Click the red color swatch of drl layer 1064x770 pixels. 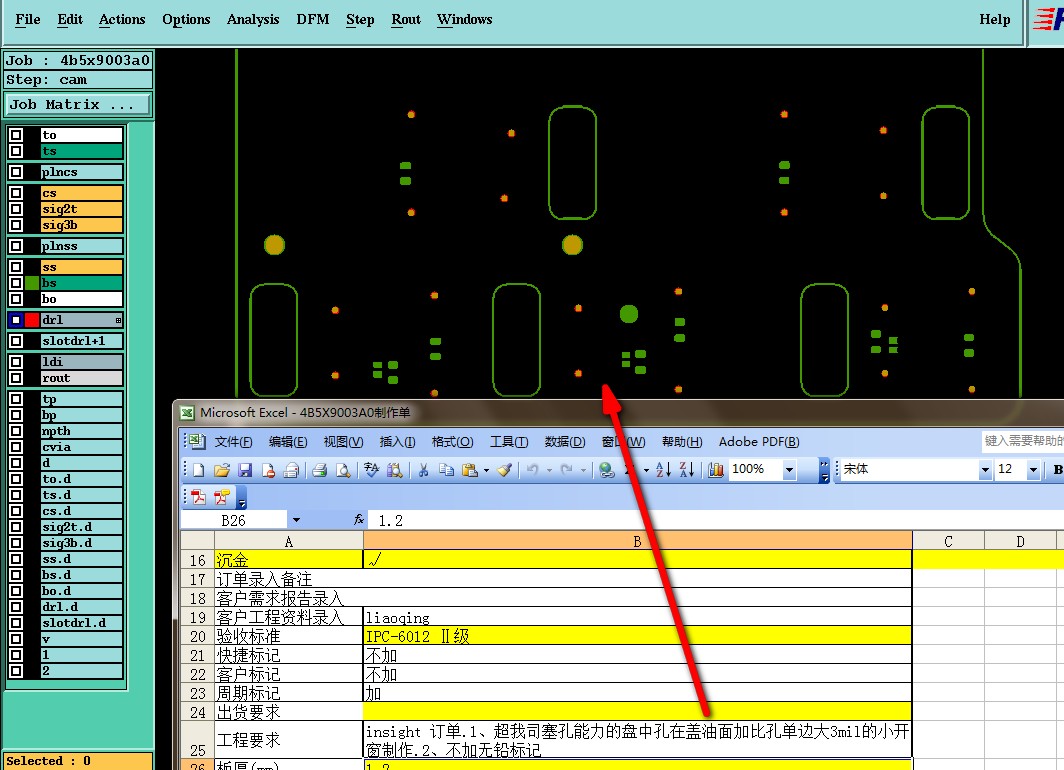(32, 320)
